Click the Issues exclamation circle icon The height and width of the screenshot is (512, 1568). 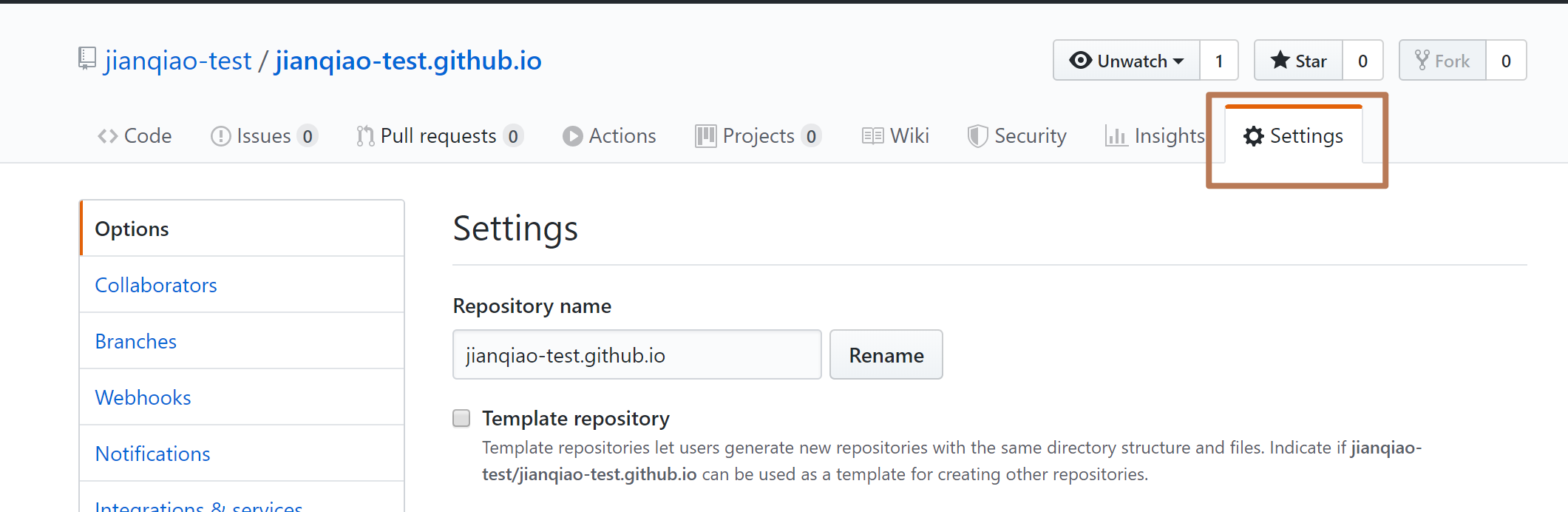(x=220, y=136)
